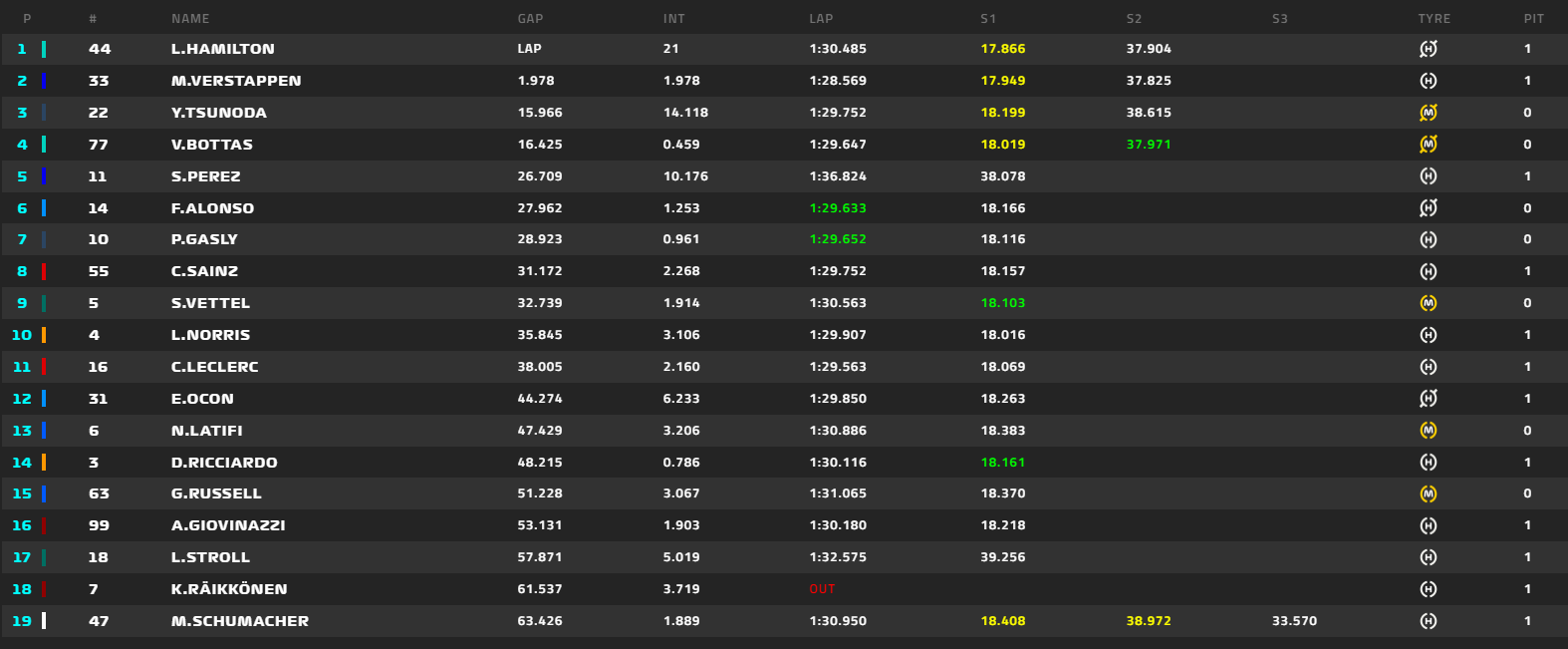This screenshot has width=1568, height=649.
Task: Click Schumacher's hard tyre icon
Action: [1429, 621]
